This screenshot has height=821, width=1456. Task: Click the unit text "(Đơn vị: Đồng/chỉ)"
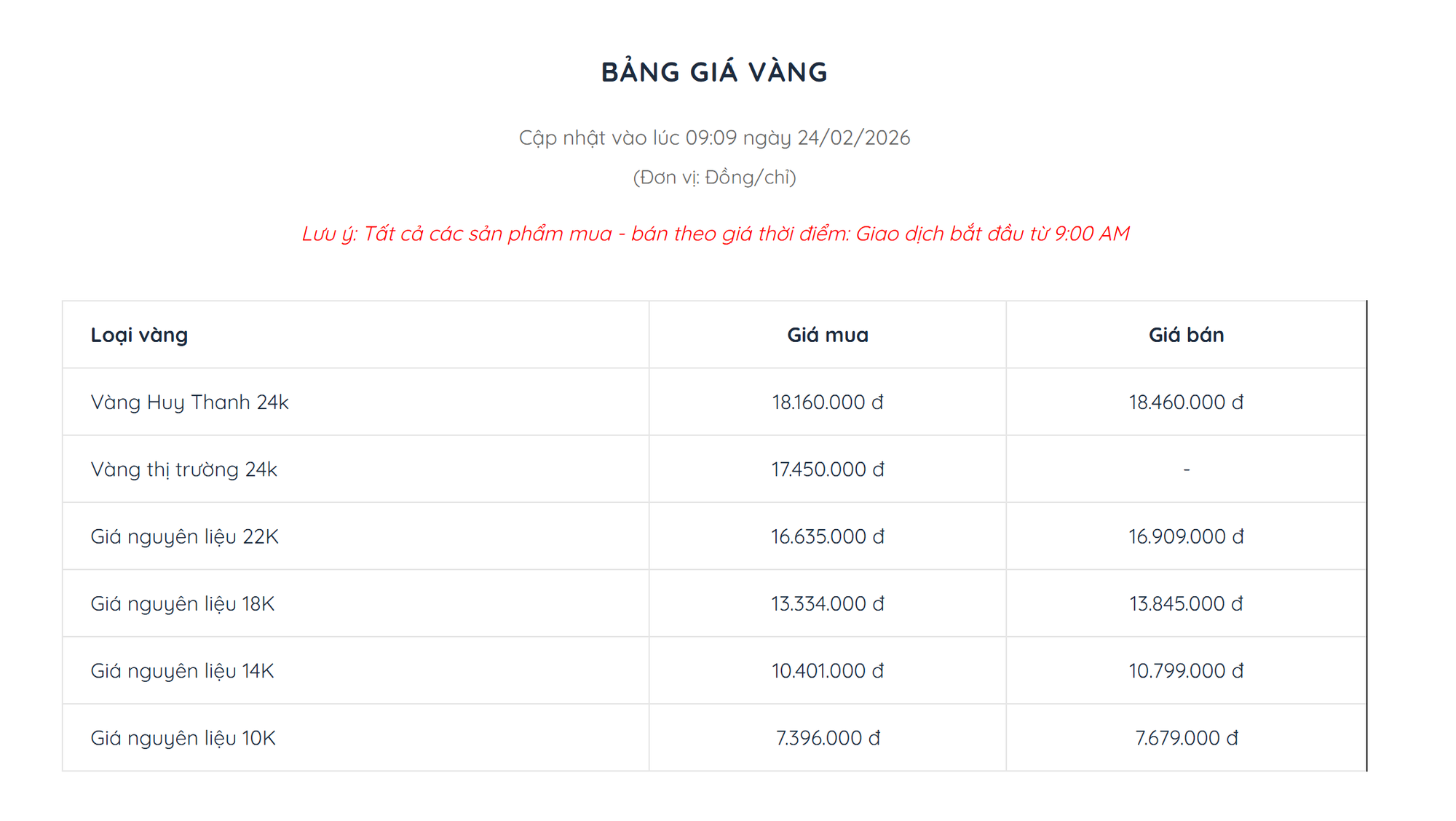714,177
